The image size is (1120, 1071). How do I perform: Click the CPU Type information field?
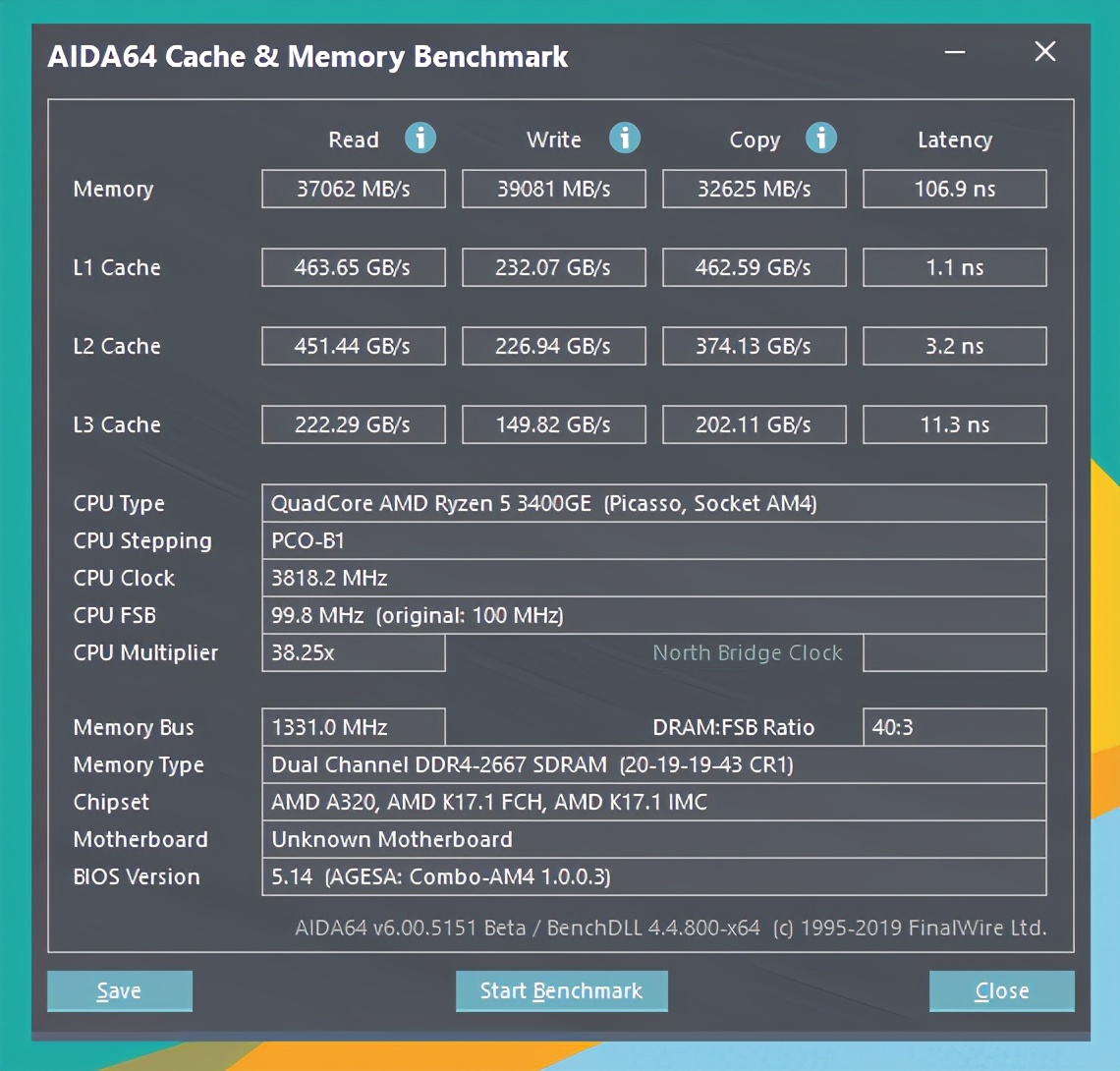click(653, 503)
